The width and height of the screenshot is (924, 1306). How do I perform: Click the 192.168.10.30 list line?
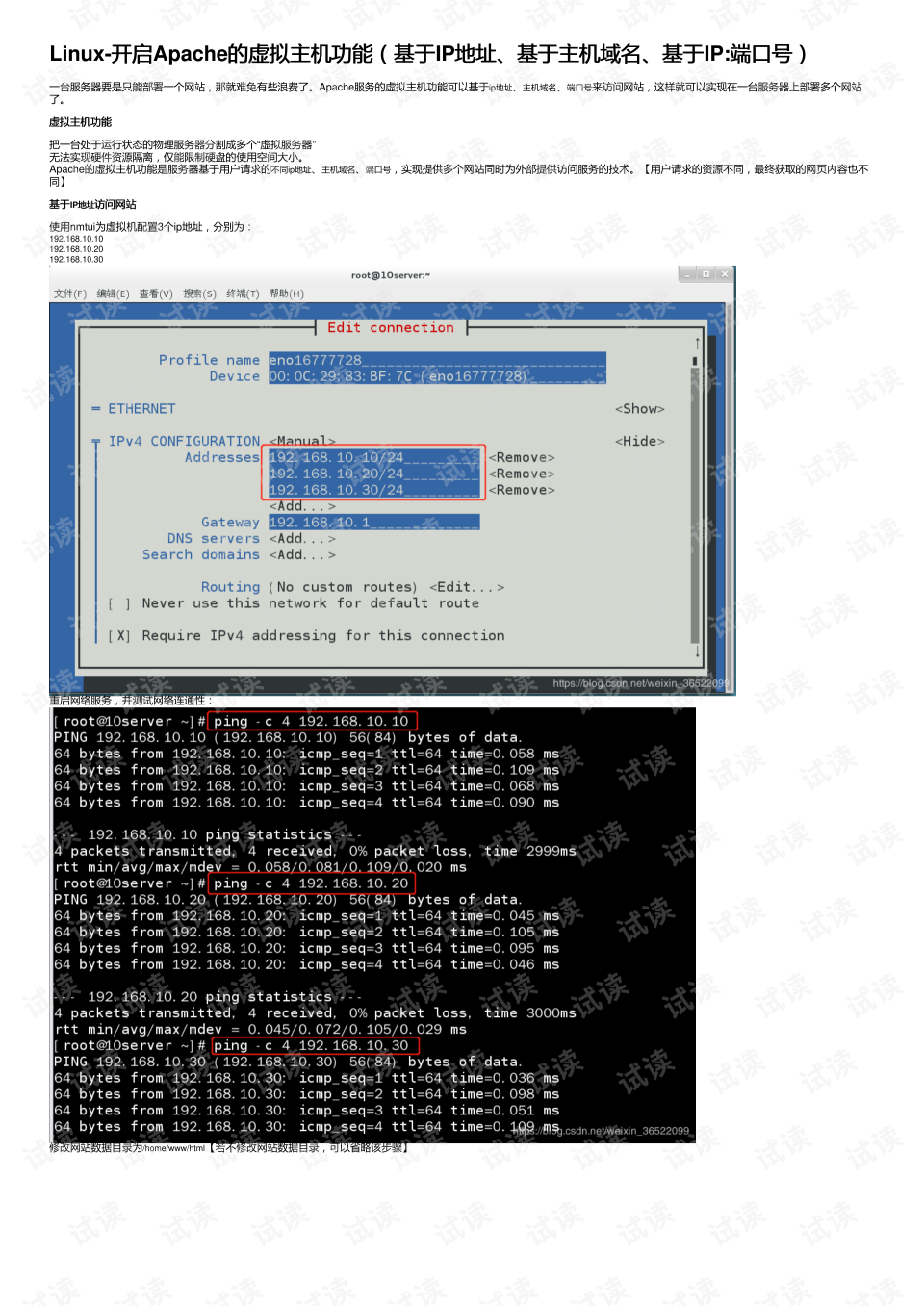76,259
